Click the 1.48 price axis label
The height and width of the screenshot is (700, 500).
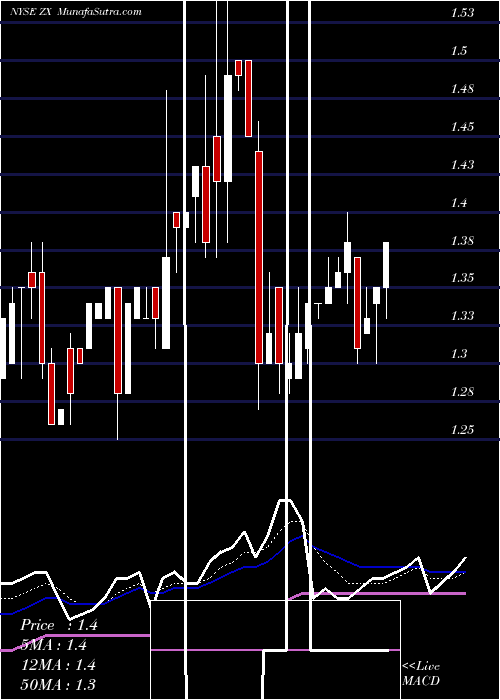click(x=462, y=89)
